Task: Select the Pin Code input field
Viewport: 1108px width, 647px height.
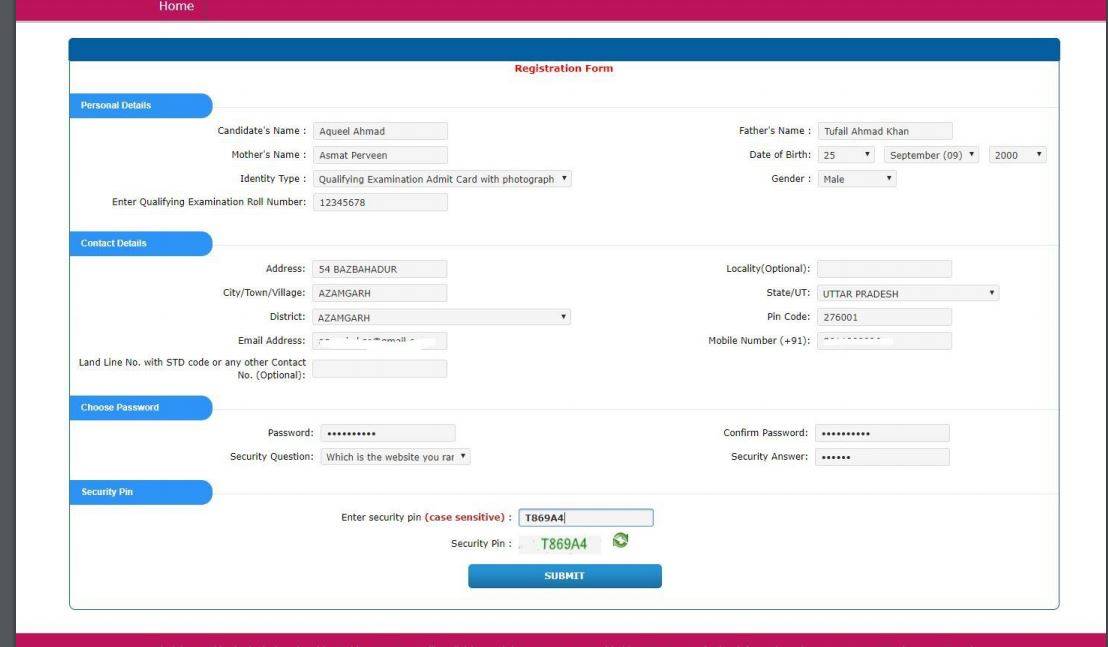Action: pos(884,317)
